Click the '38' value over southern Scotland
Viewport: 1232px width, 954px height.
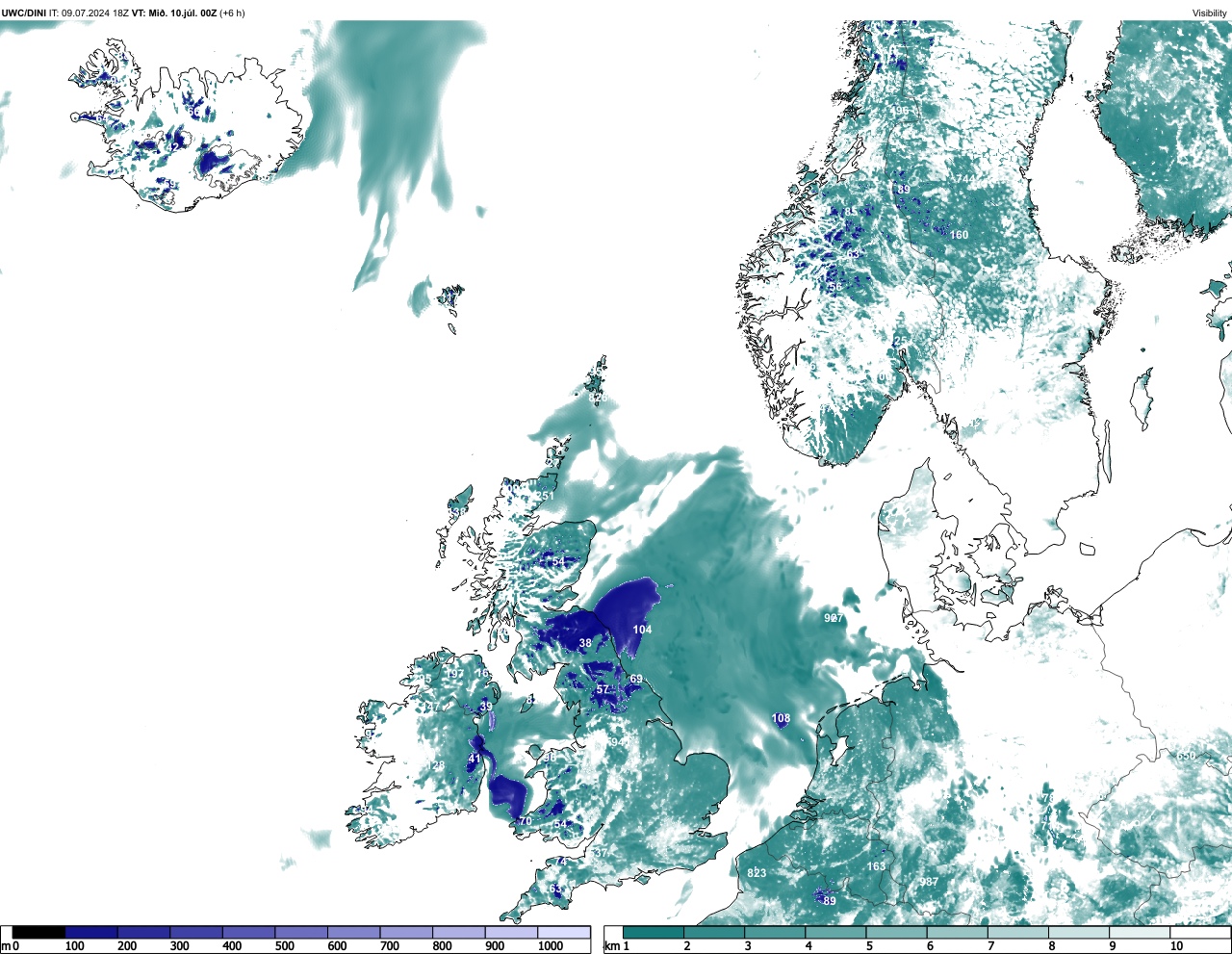tap(585, 643)
